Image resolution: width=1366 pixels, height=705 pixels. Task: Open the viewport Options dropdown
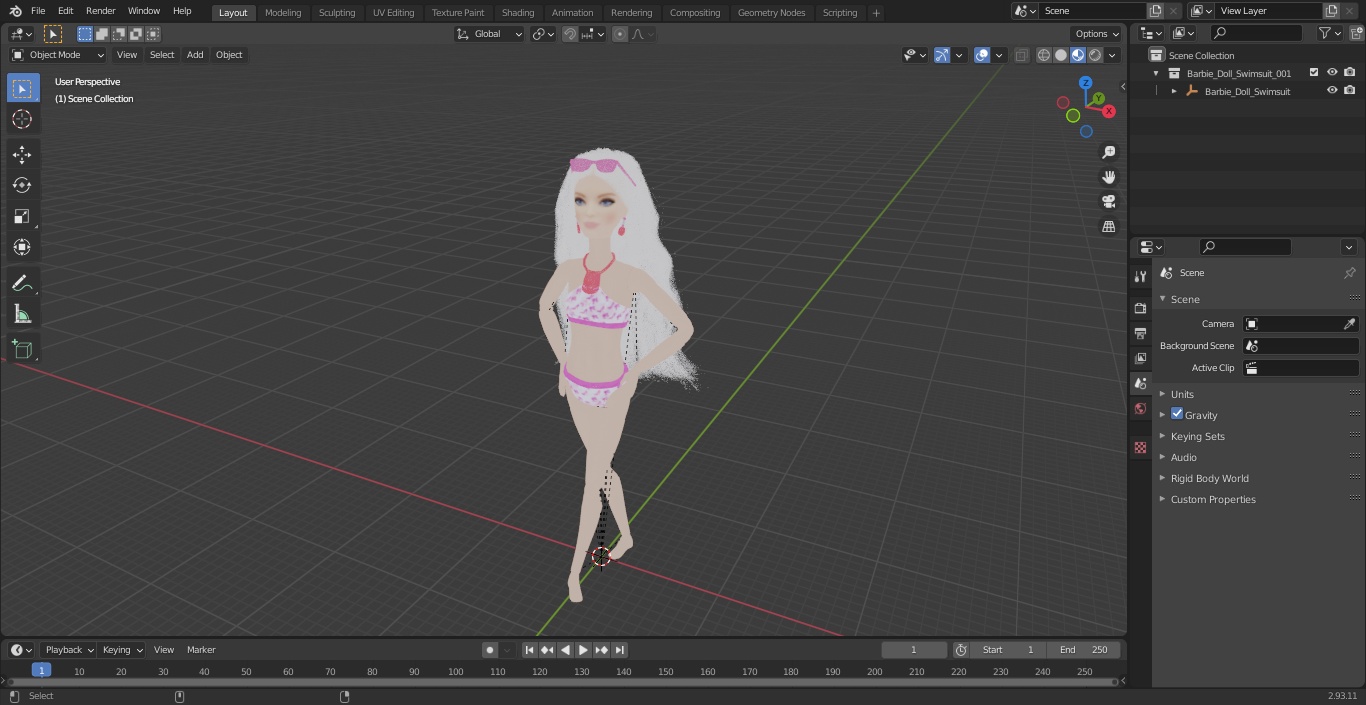click(1097, 34)
